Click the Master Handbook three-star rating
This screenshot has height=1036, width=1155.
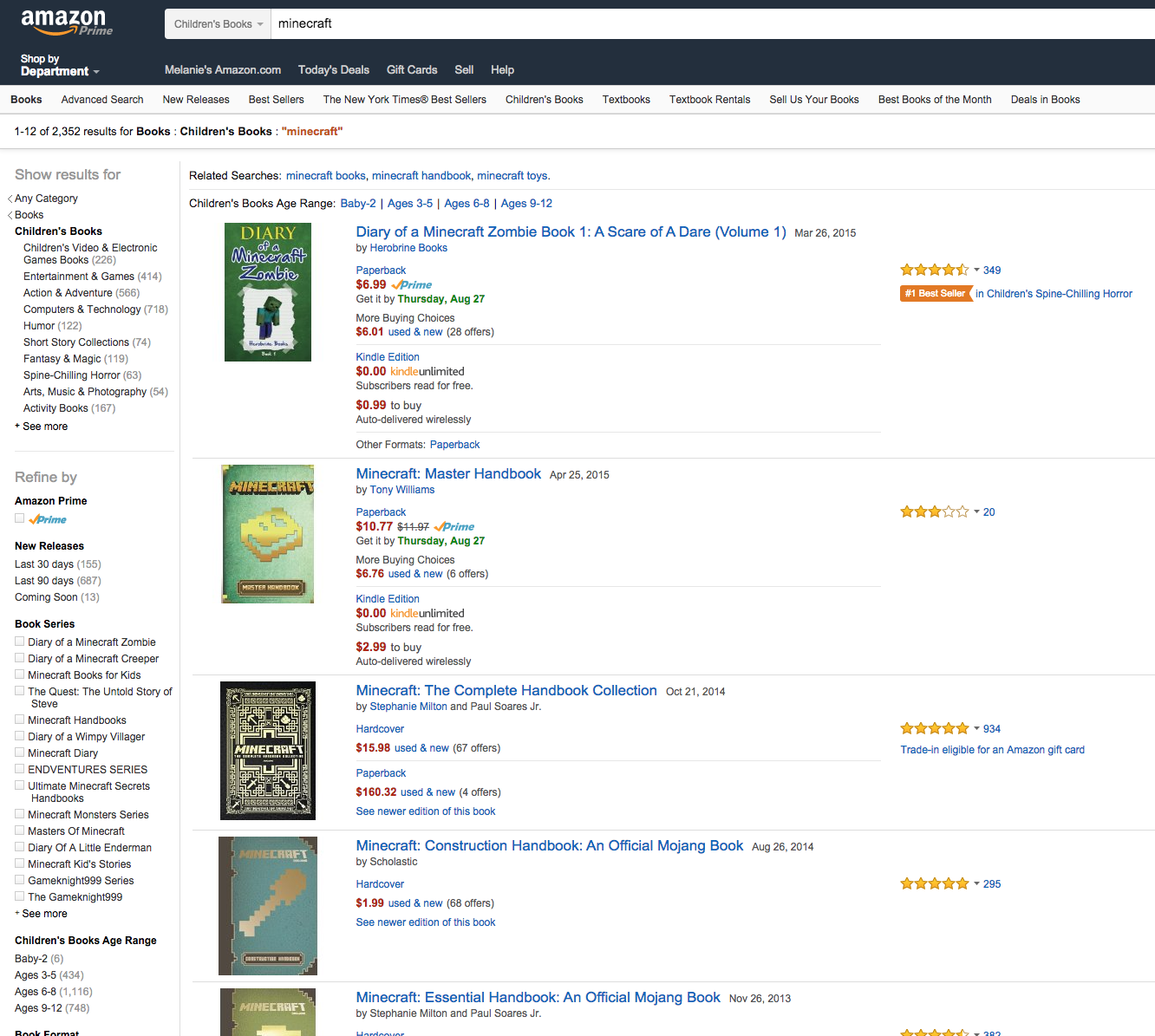point(934,512)
